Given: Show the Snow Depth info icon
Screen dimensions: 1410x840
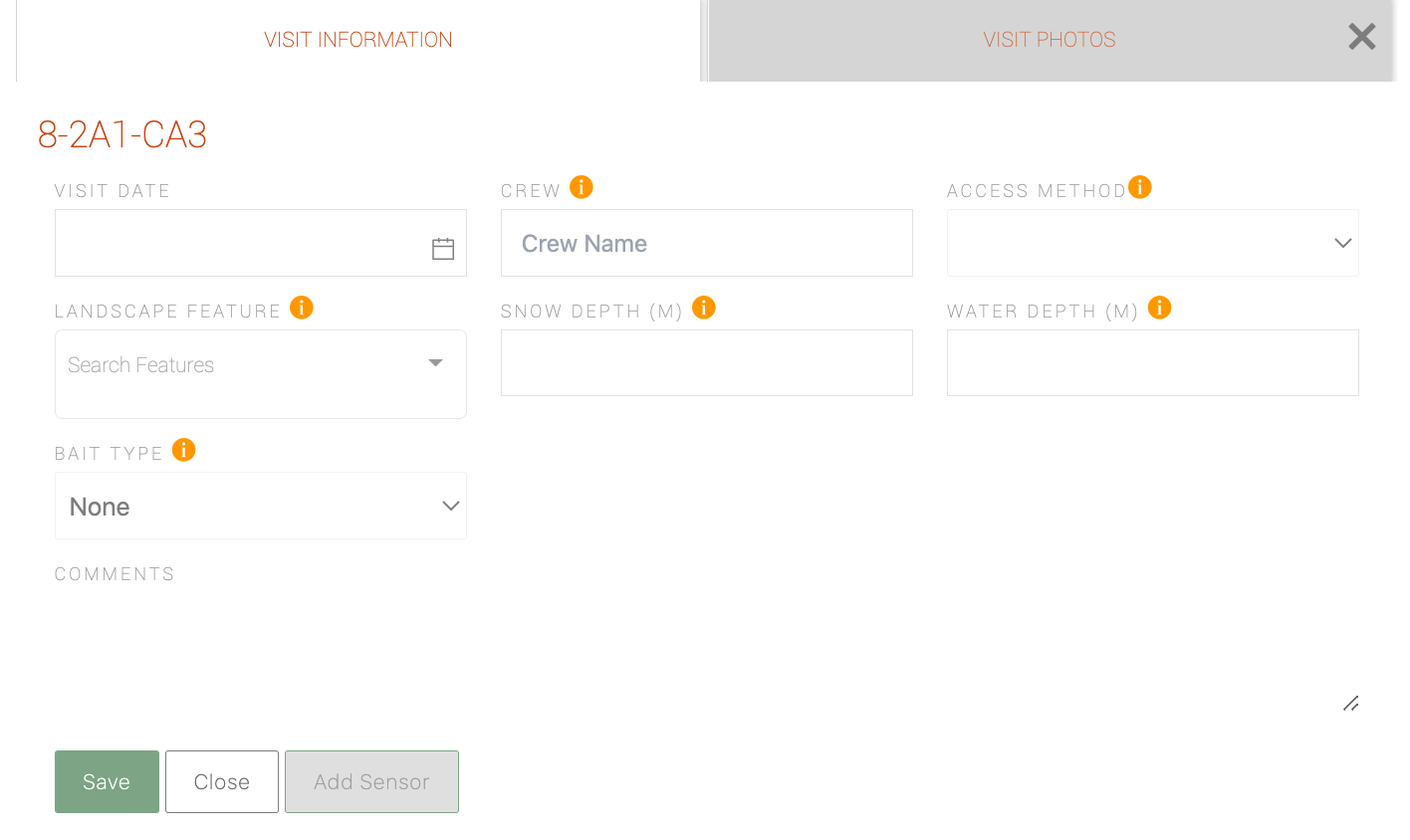Looking at the screenshot, I should pos(704,308).
